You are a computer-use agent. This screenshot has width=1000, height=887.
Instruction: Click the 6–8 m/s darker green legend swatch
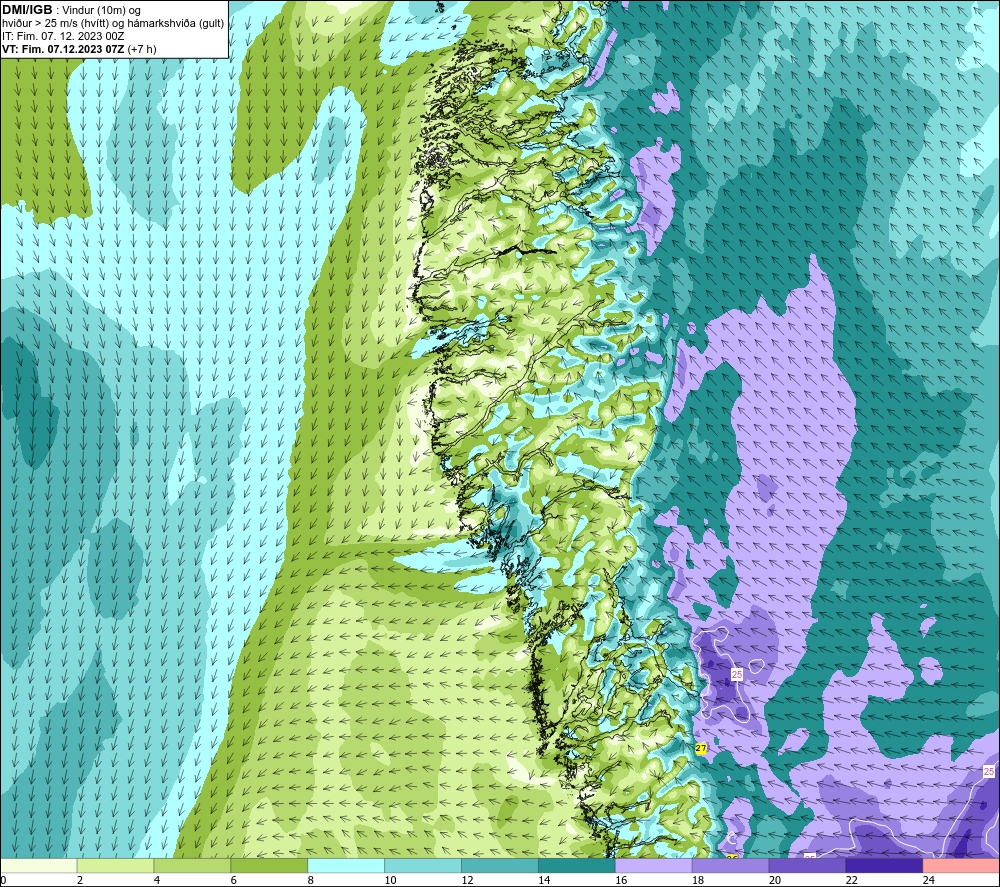[x=269, y=866]
